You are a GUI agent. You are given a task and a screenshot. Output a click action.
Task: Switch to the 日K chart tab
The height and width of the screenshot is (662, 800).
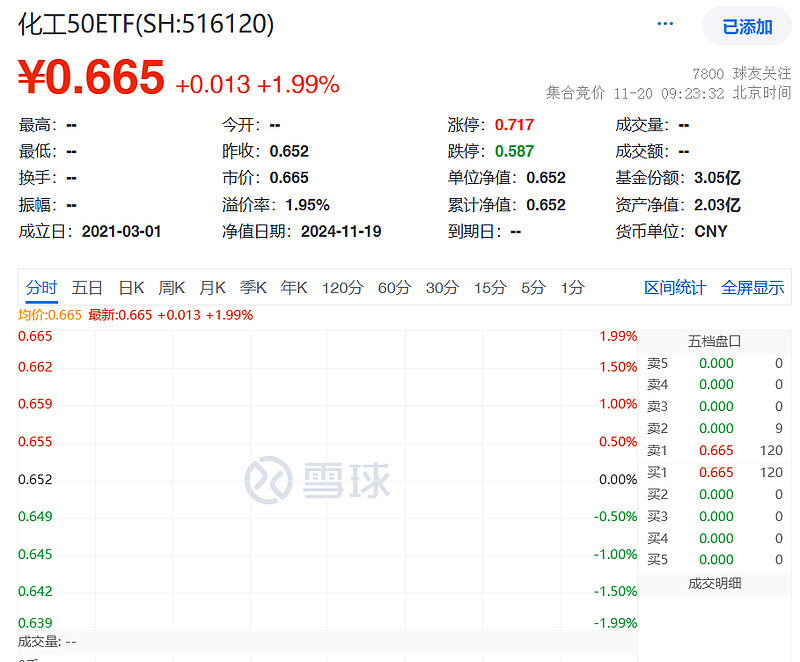click(131, 288)
